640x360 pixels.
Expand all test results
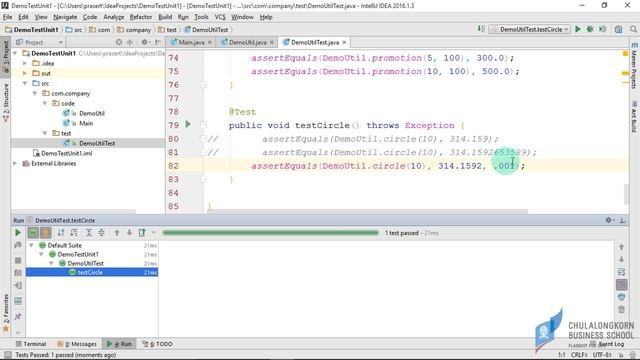89,233
